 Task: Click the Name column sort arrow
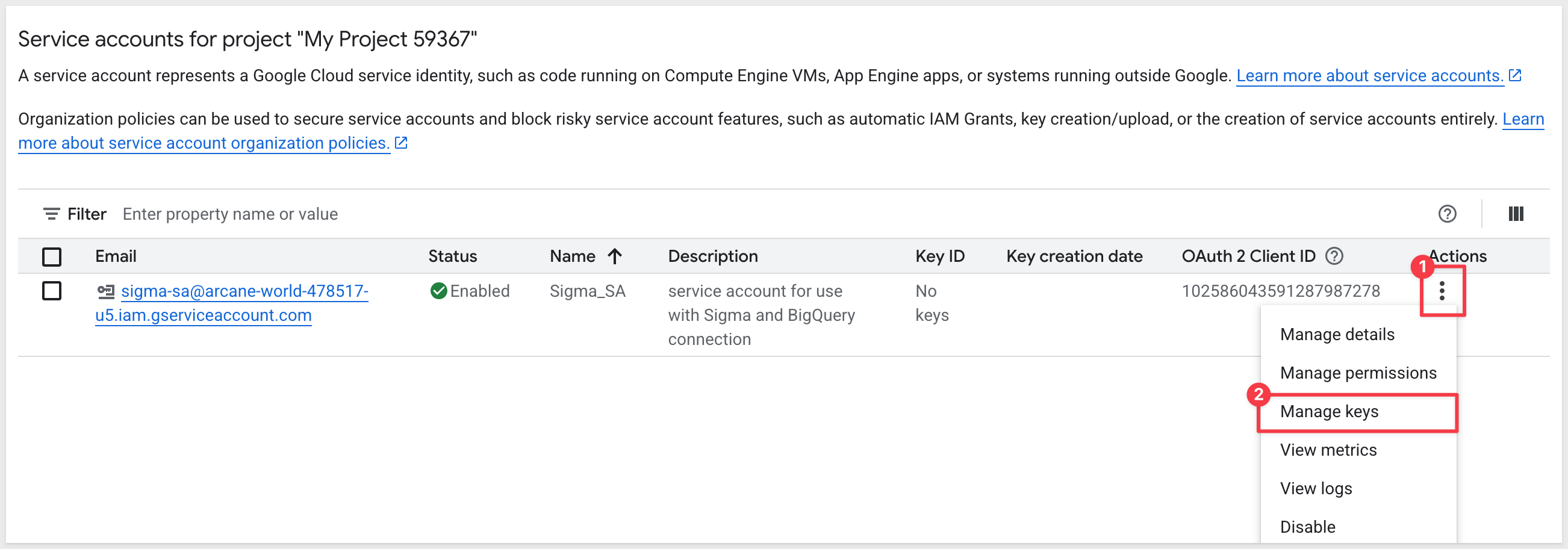615,256
